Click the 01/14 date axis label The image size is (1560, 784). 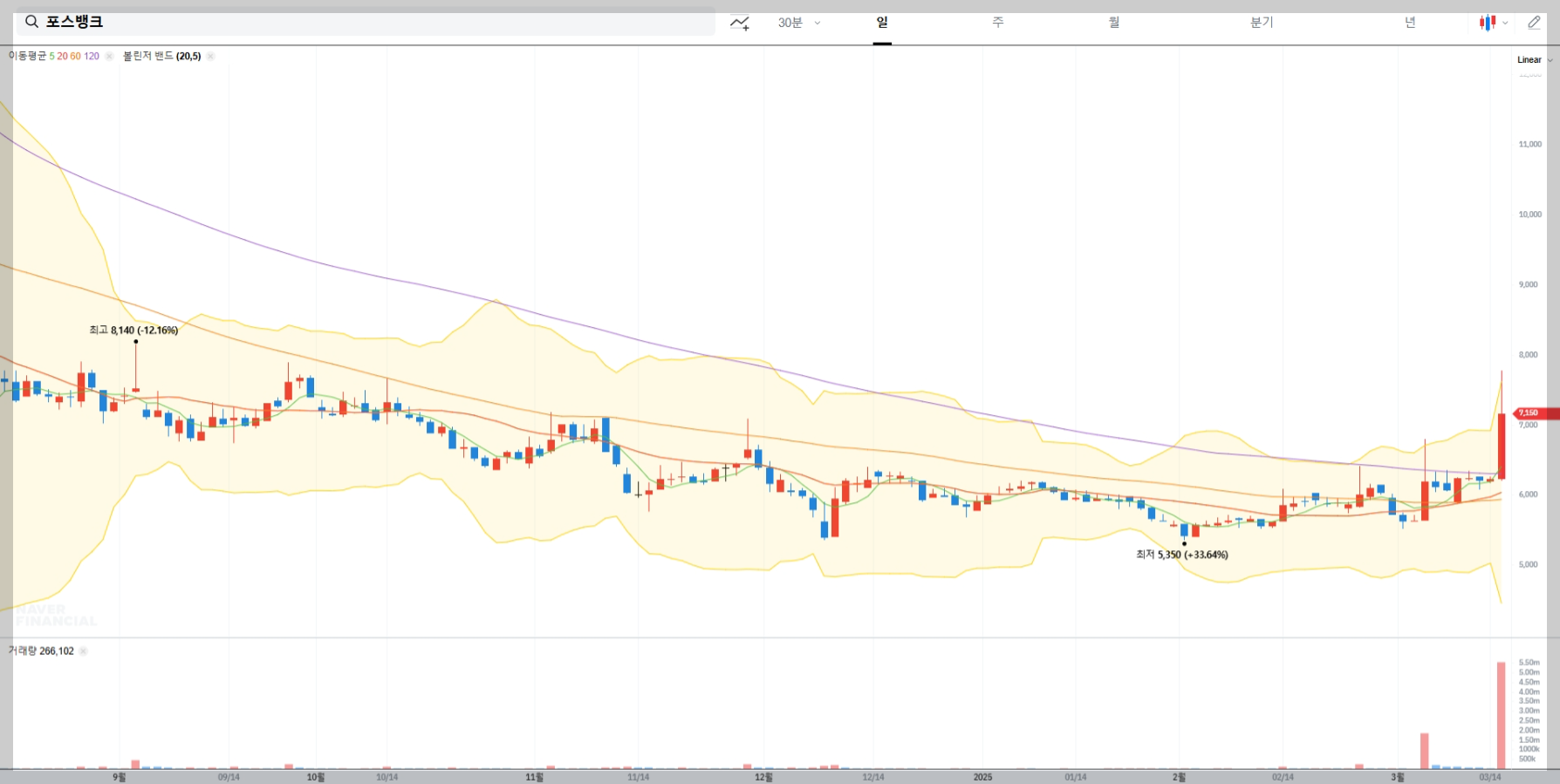[1076, 777]
